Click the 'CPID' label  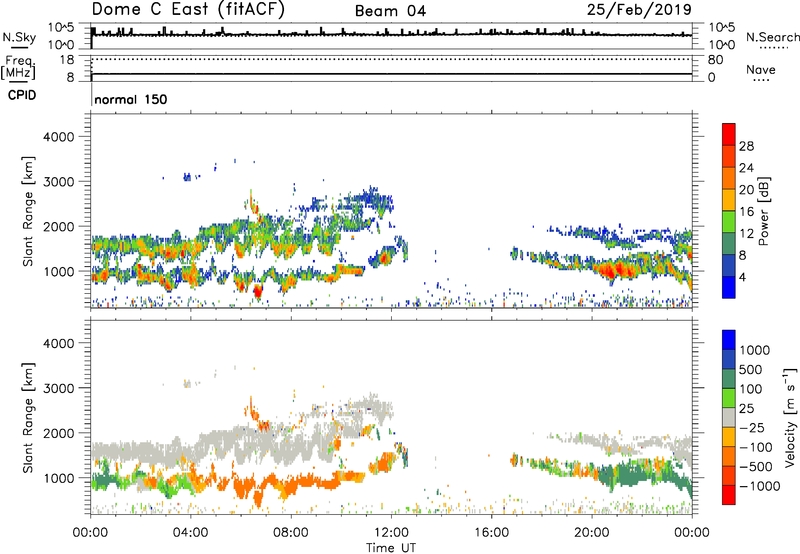pyautogui.click(x=22, y=95)
